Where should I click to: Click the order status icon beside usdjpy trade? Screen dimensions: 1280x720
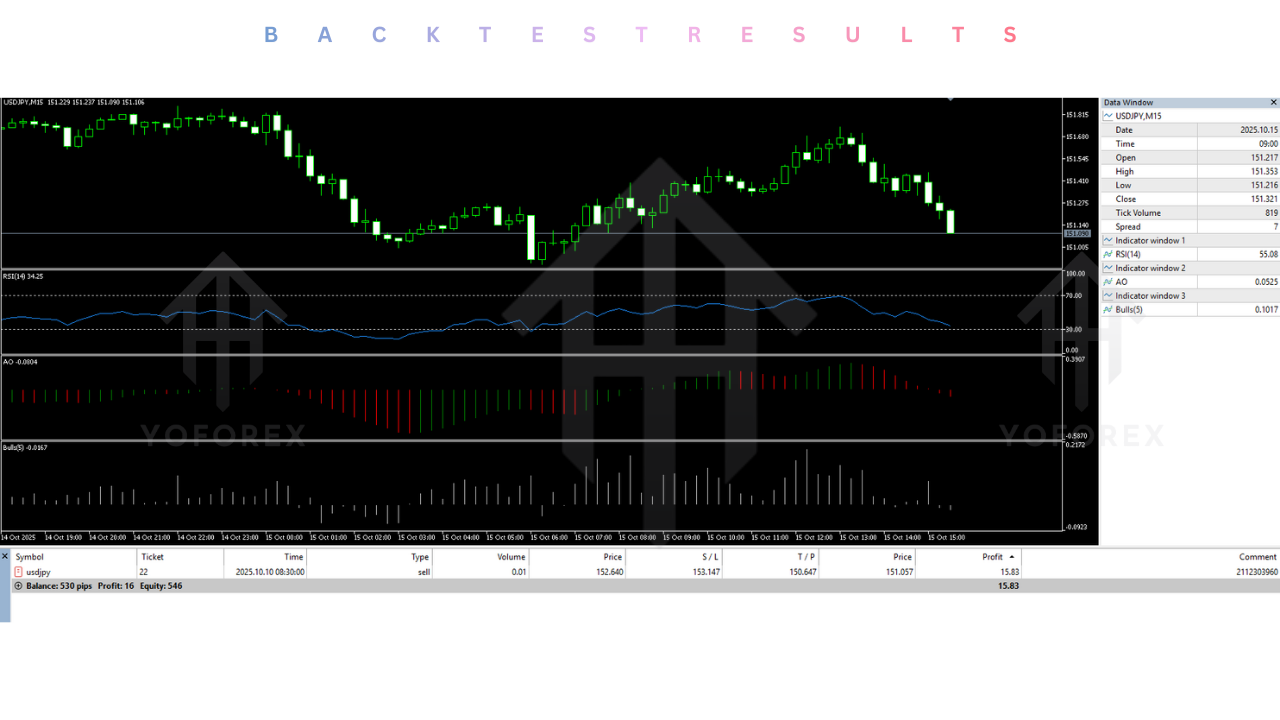tap(18, 571)
